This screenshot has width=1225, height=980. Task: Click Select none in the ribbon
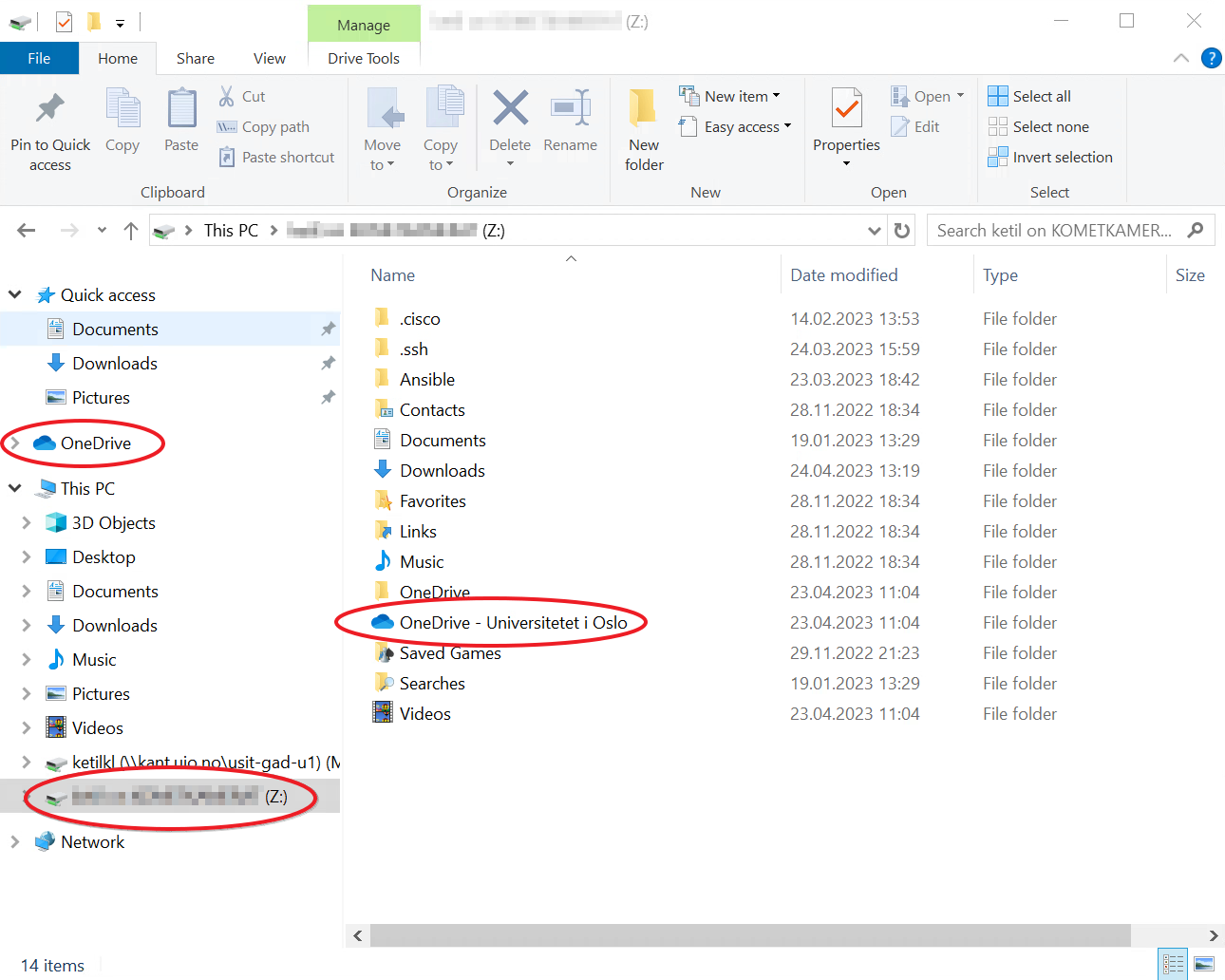(x=1039, y=126)
